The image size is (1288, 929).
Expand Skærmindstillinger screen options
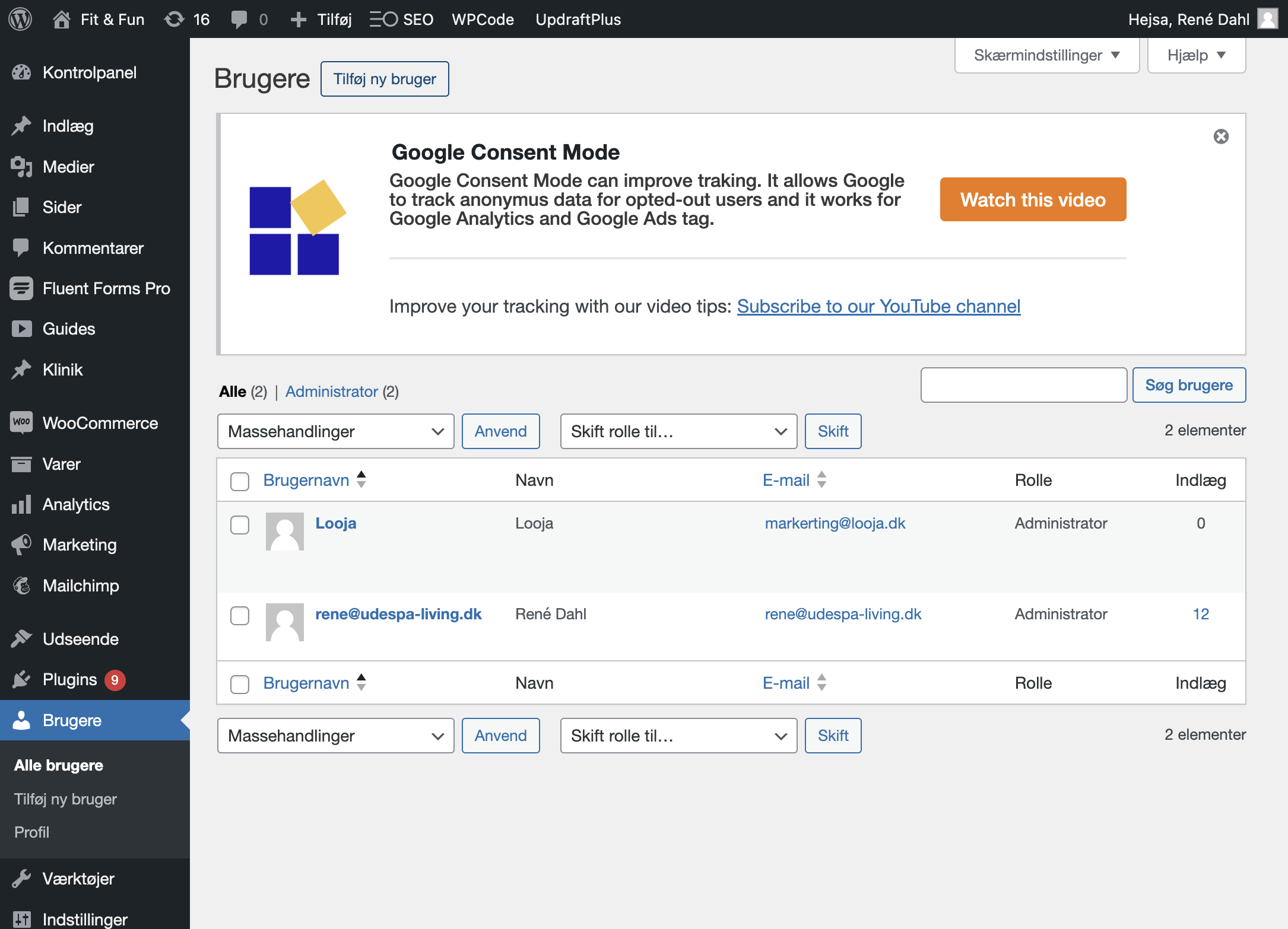1047,55
